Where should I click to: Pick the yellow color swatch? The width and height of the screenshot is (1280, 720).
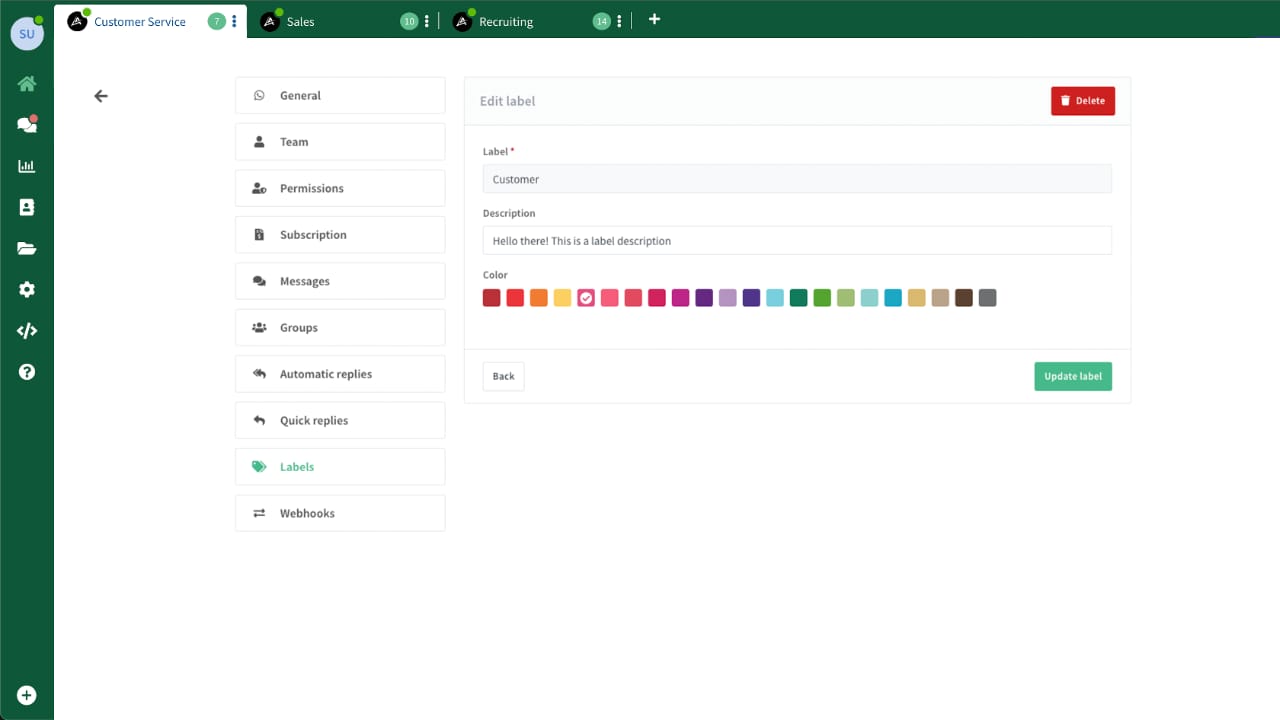(562, 297)
